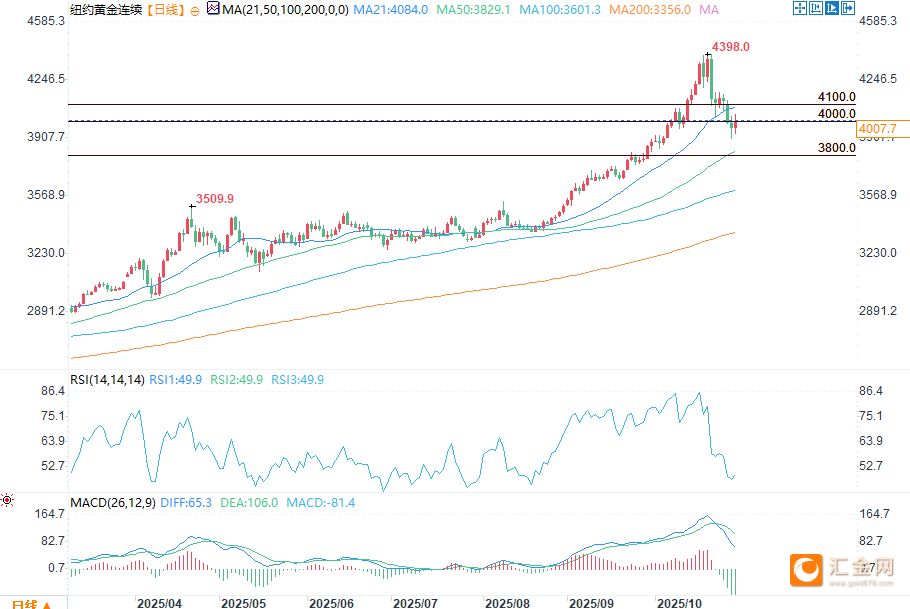This screenshot has height=609, width=910.
Task: Click the 2891.2 label on the left price axis
Action: pyautogui.click(x=46, y=311)
